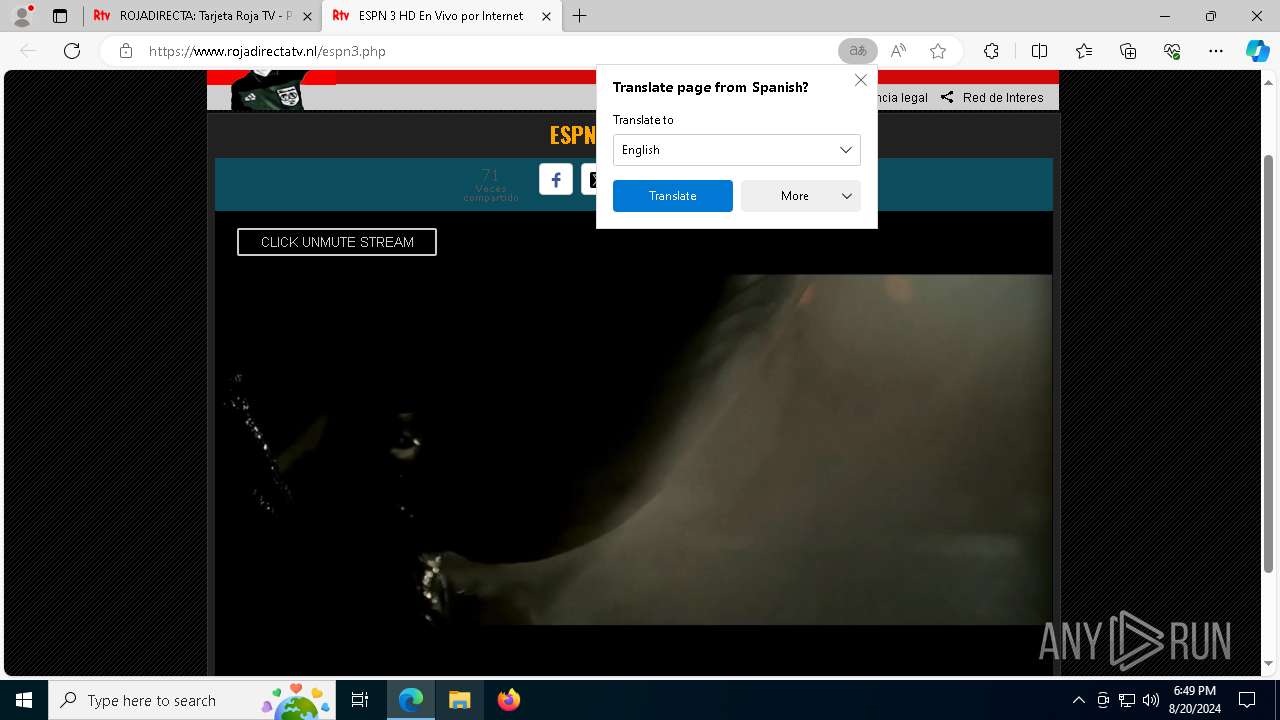Click the translate icon in address bar
1280x720 pixels.
858,51
